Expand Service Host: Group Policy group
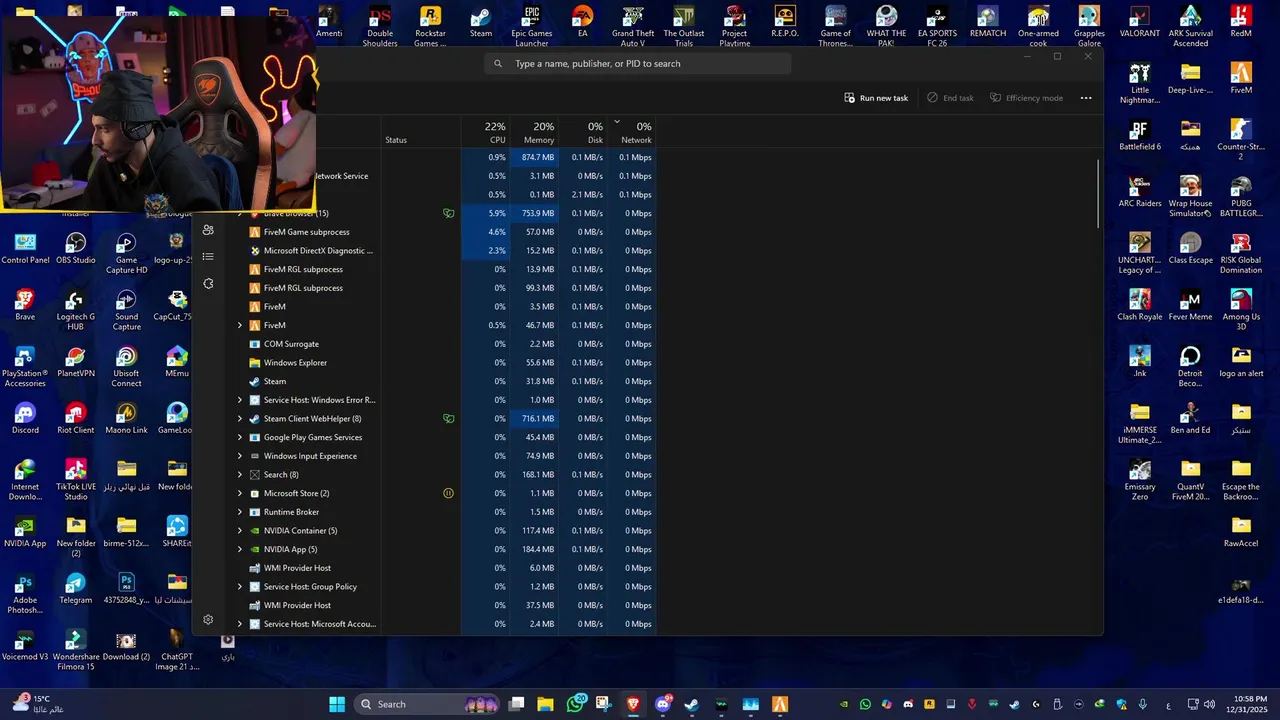This screenshot has width=1280, height=720. click(x=239, y=587)
